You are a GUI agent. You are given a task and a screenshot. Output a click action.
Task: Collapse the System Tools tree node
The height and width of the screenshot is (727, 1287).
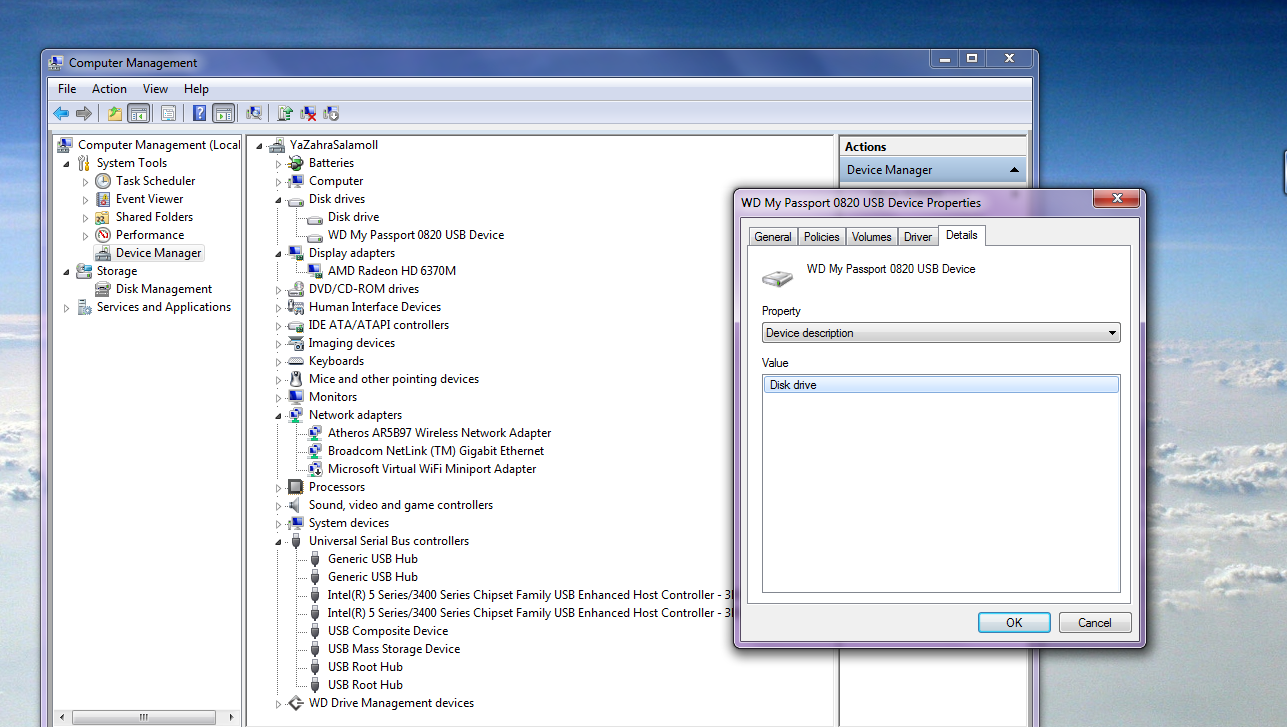pyautogui.click(x=67, y=163)
